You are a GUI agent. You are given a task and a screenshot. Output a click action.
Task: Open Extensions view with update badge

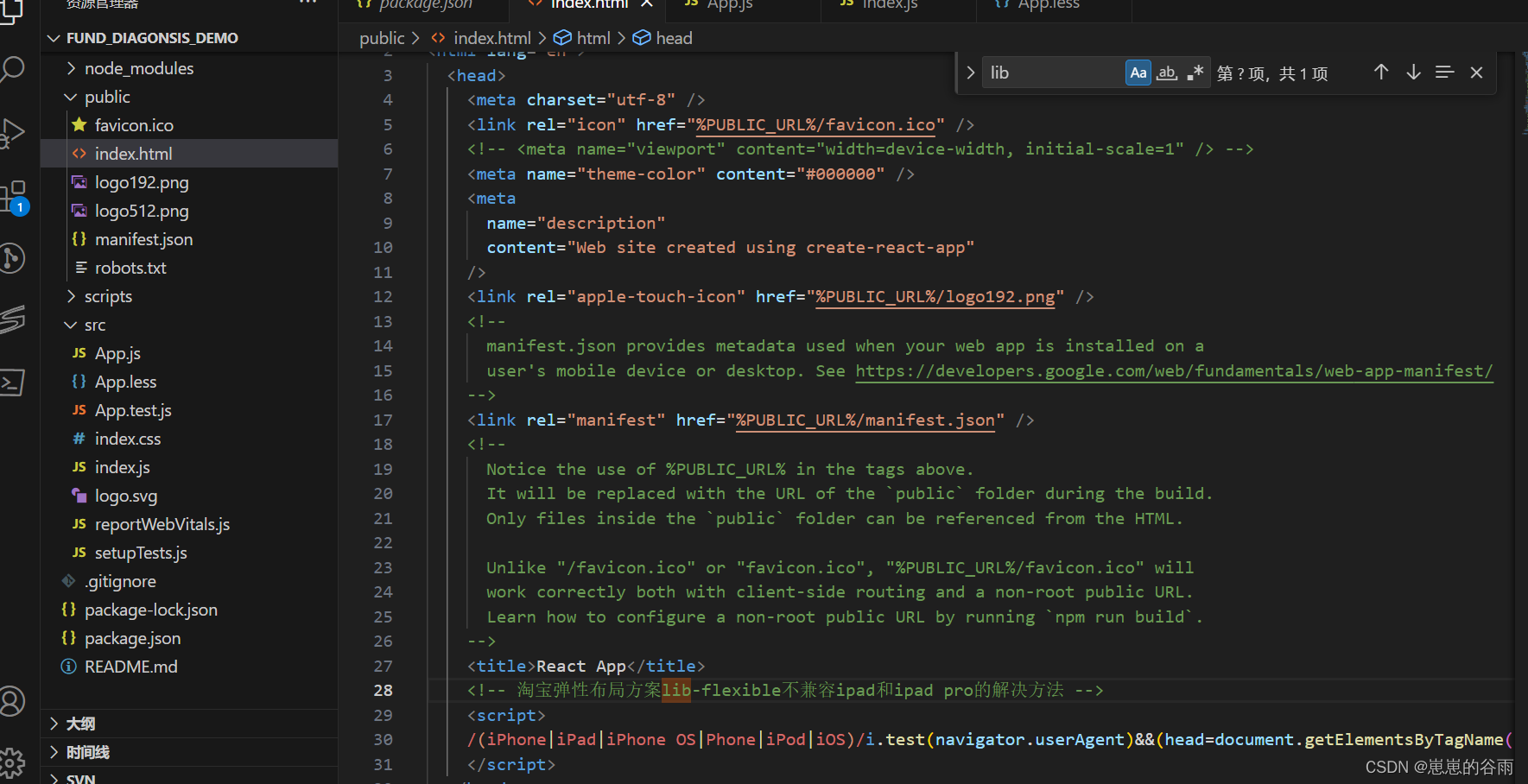coord(14,198)
